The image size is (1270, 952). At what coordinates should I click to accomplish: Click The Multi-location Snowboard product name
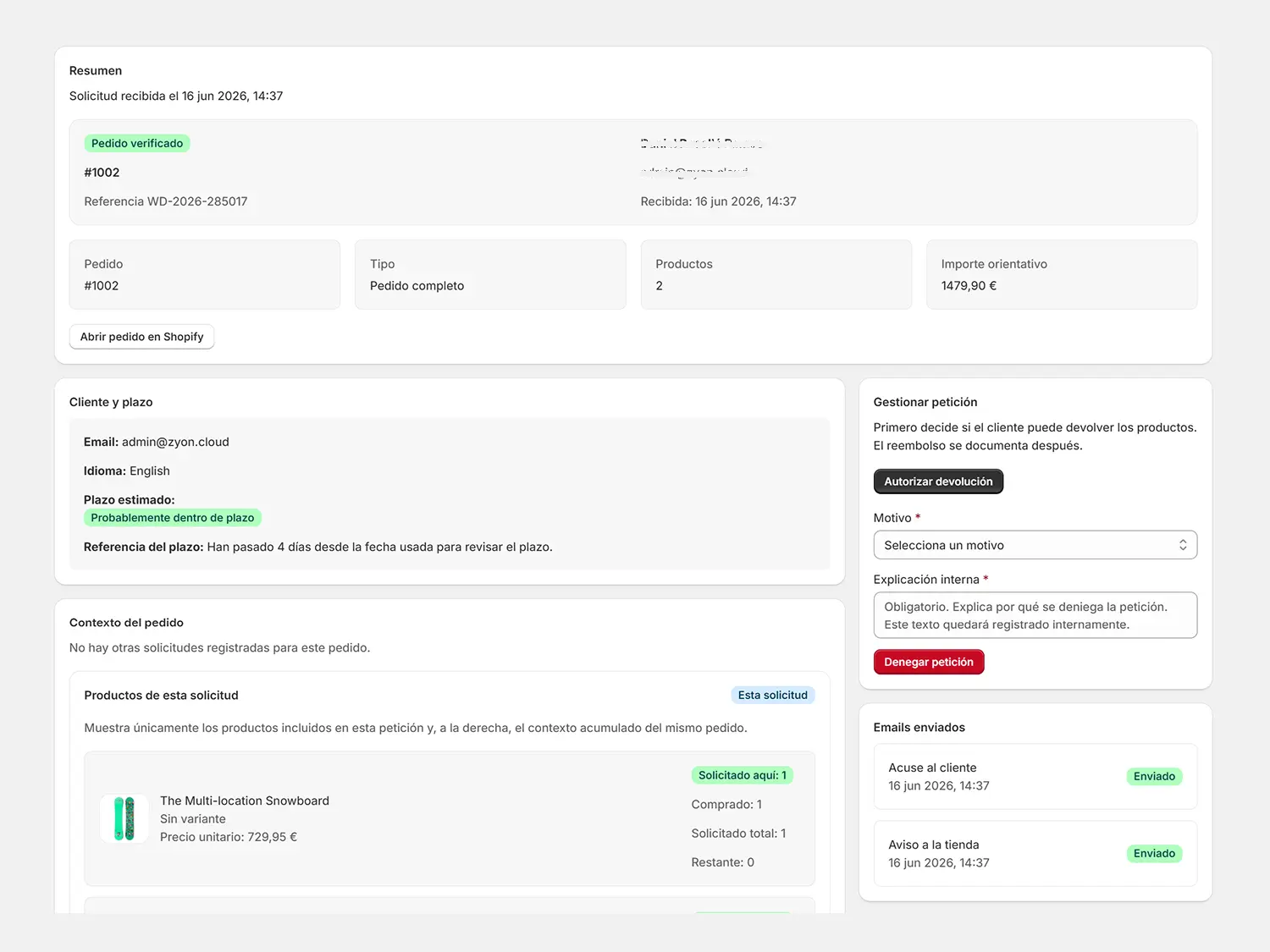click(x=245, y=801)
